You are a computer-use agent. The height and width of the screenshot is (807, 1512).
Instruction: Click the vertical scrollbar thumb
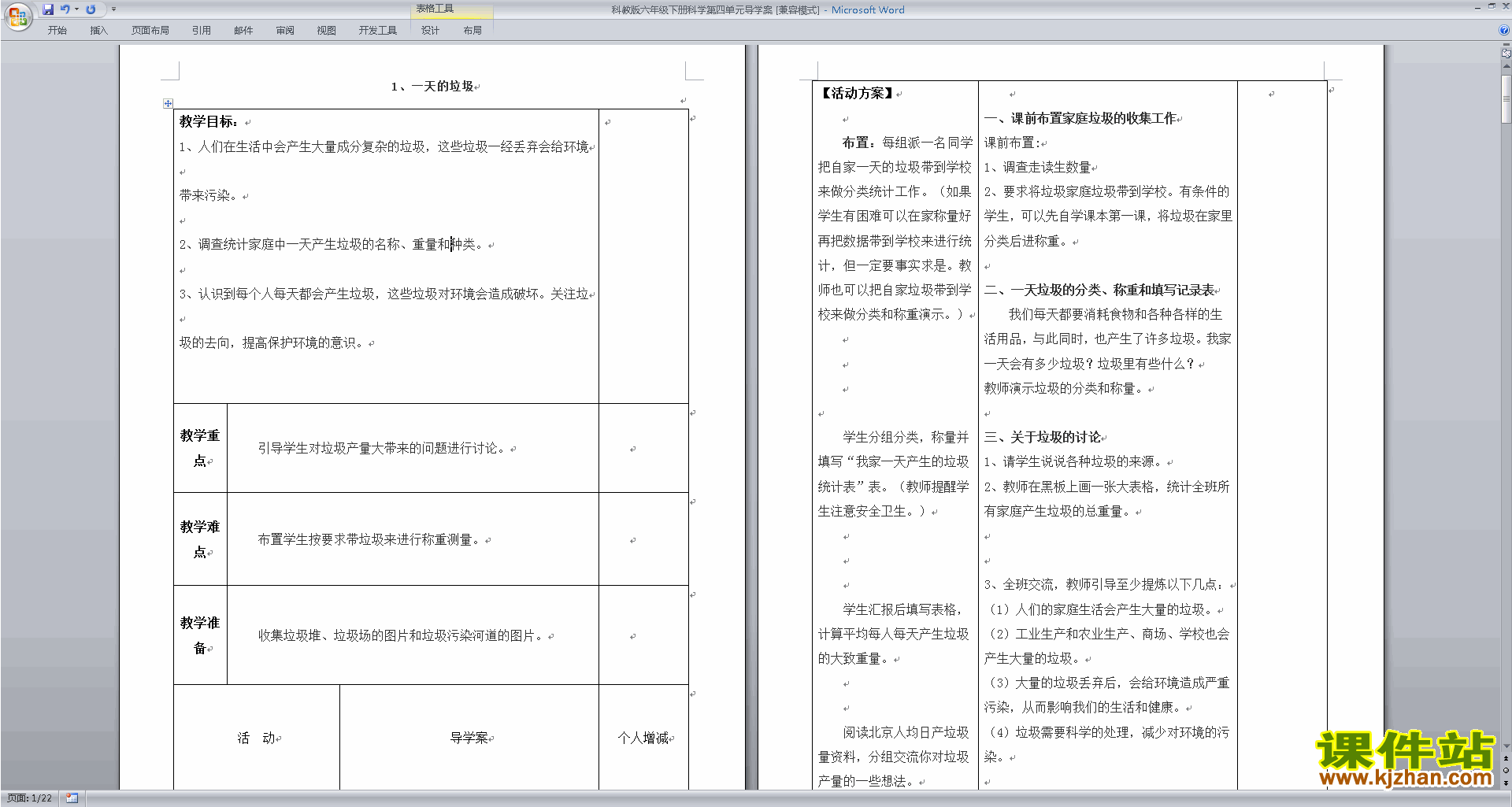pyautogui.click(x=1506, y=98)
